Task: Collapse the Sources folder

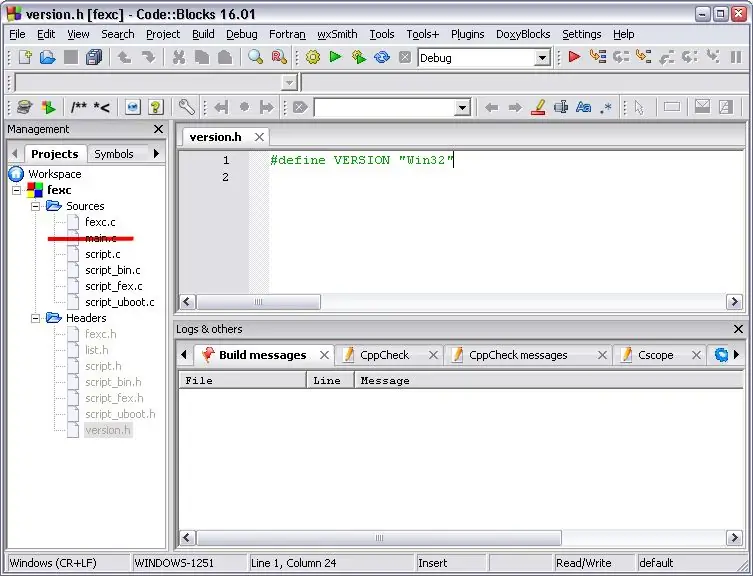Action: (x=35, y=207)
